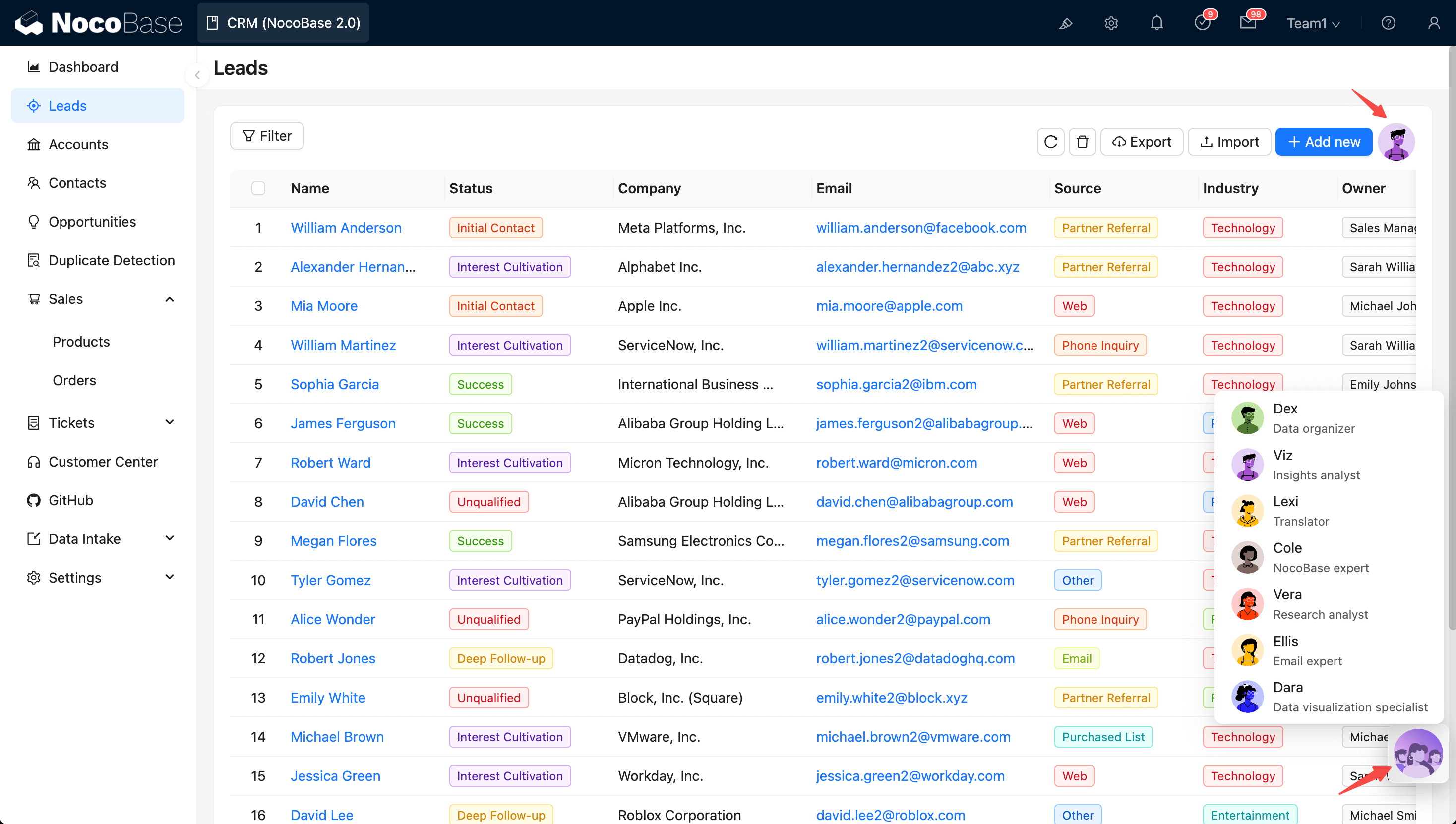Click the notification bell icon
The height and width of the screenshot is (824, 1456).
(x=1156, y=23)
